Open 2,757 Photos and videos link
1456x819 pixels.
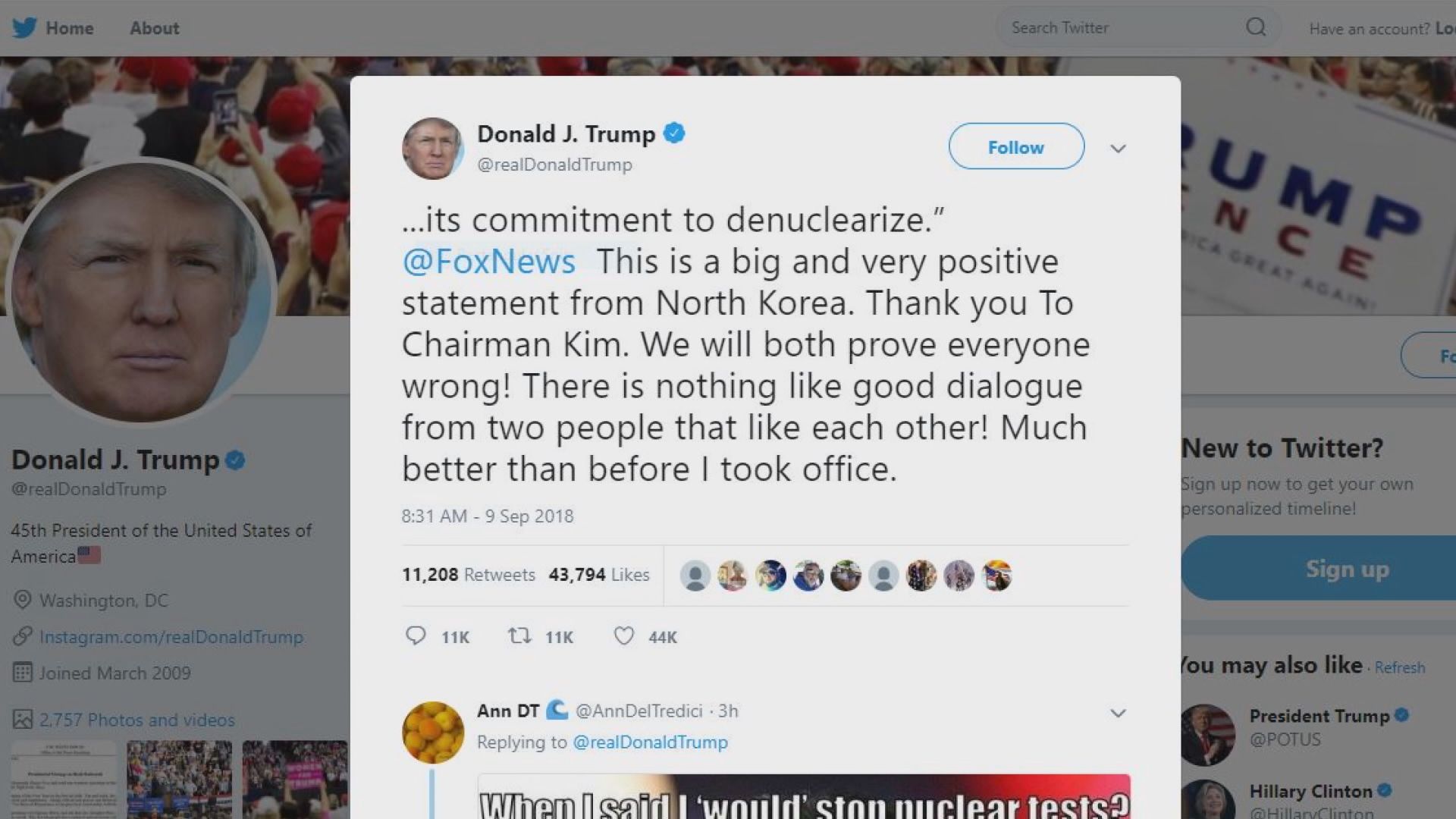(137, 720)
